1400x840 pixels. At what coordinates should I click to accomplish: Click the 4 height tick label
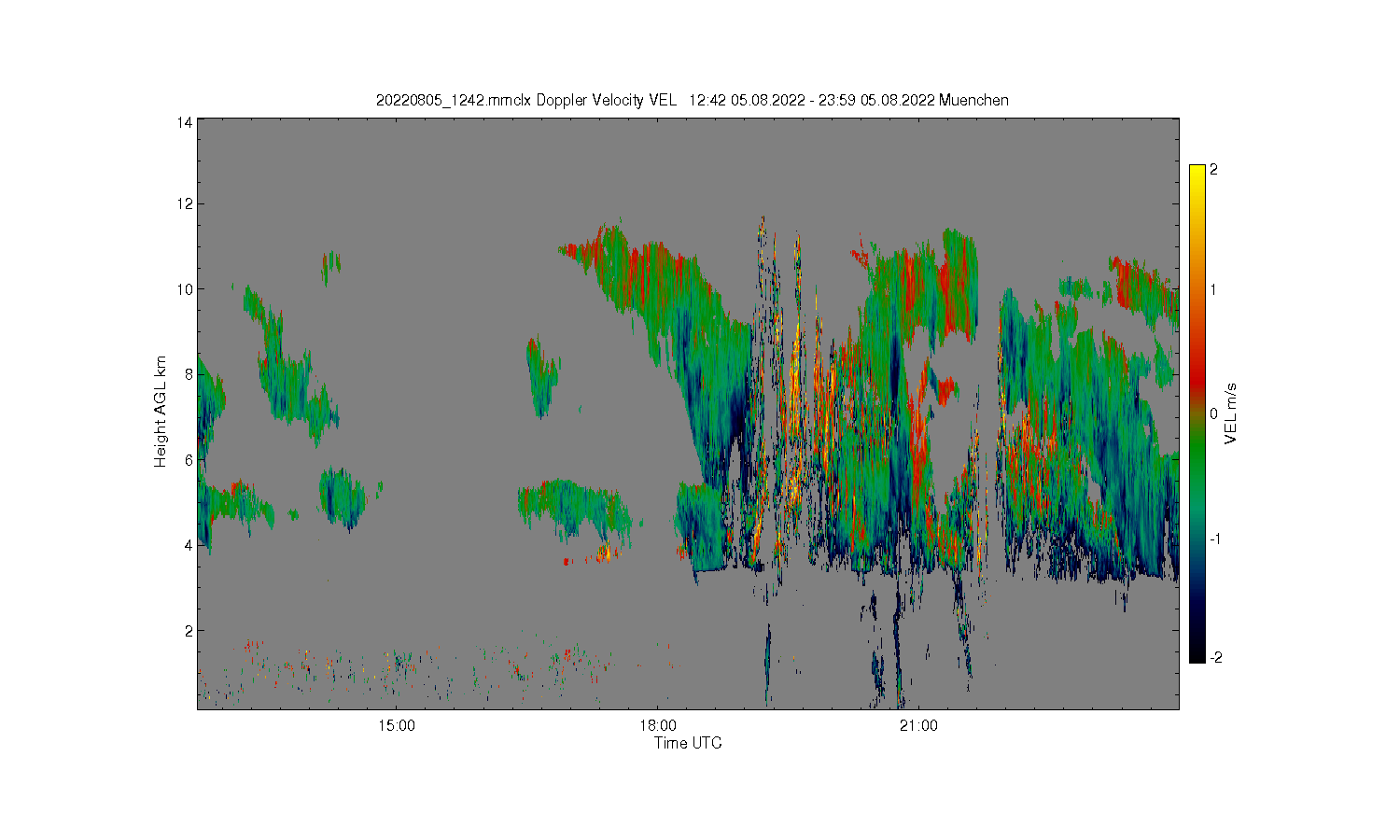coord(189,545)
